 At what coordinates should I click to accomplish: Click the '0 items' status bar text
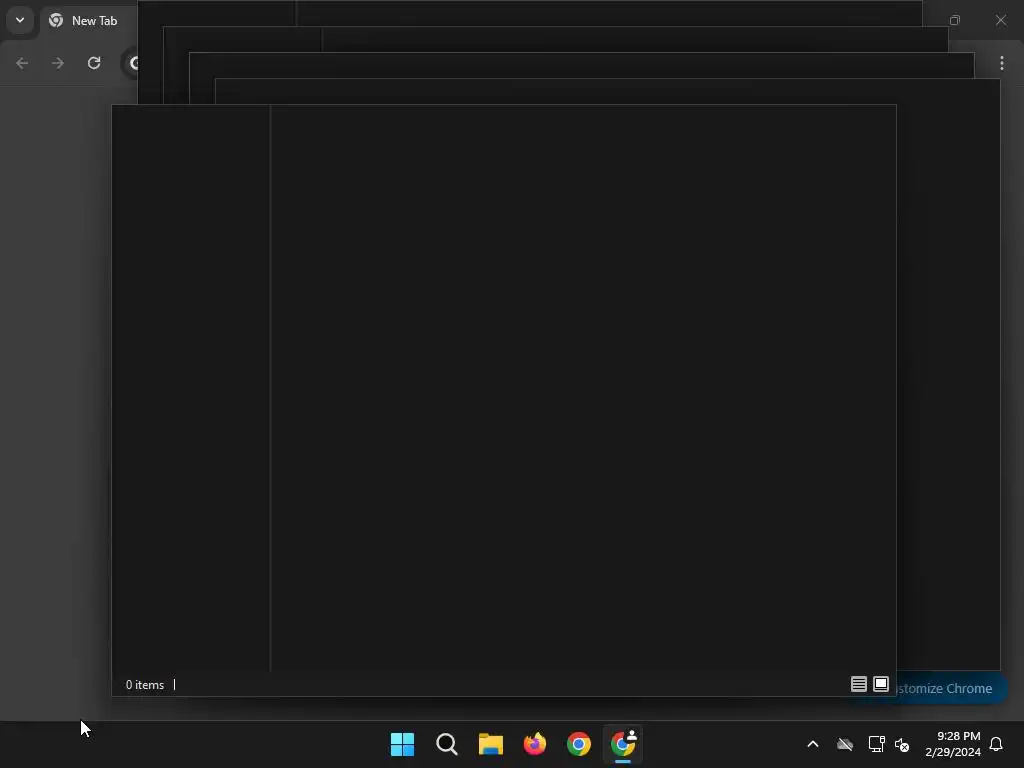coord(145,684)
